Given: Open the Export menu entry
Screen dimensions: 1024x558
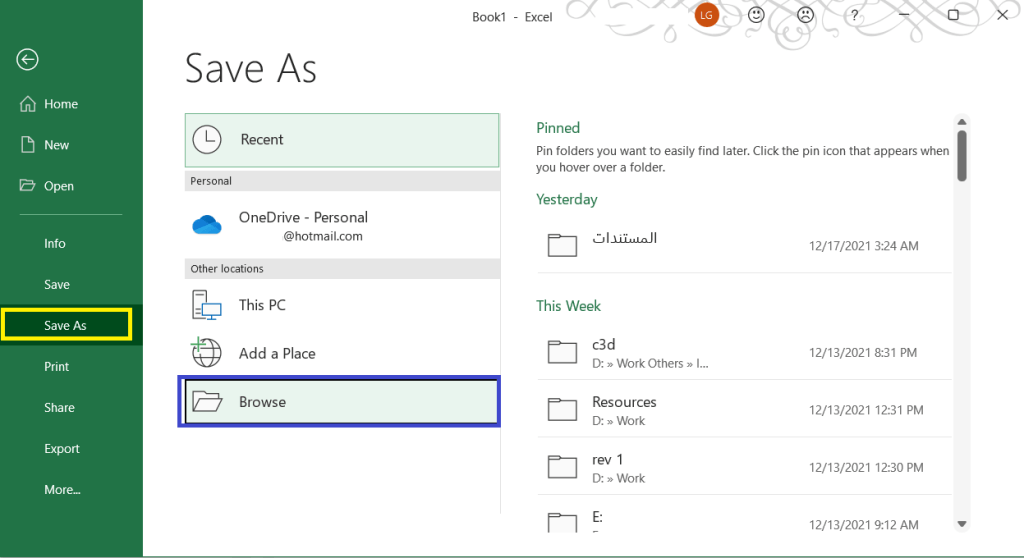Looking at the screenshot, I should point(62,449).
